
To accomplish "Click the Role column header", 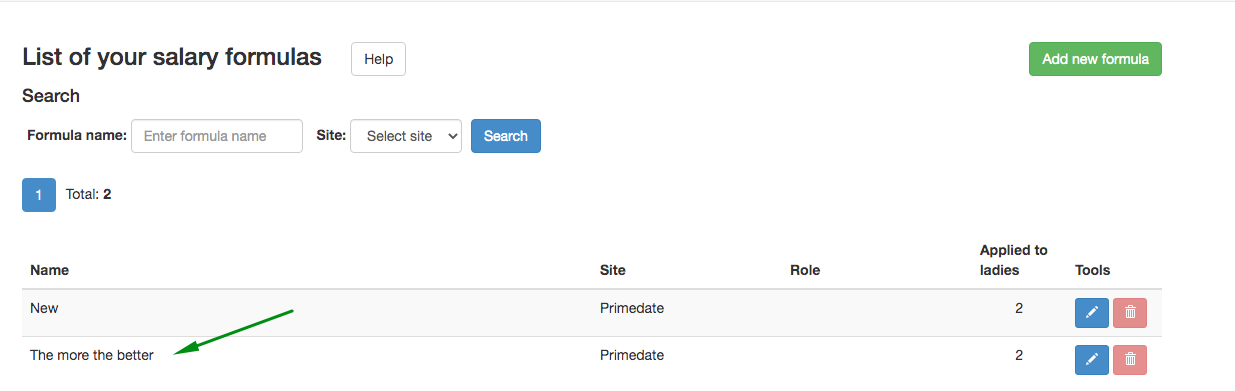I will tap(805, 270).
